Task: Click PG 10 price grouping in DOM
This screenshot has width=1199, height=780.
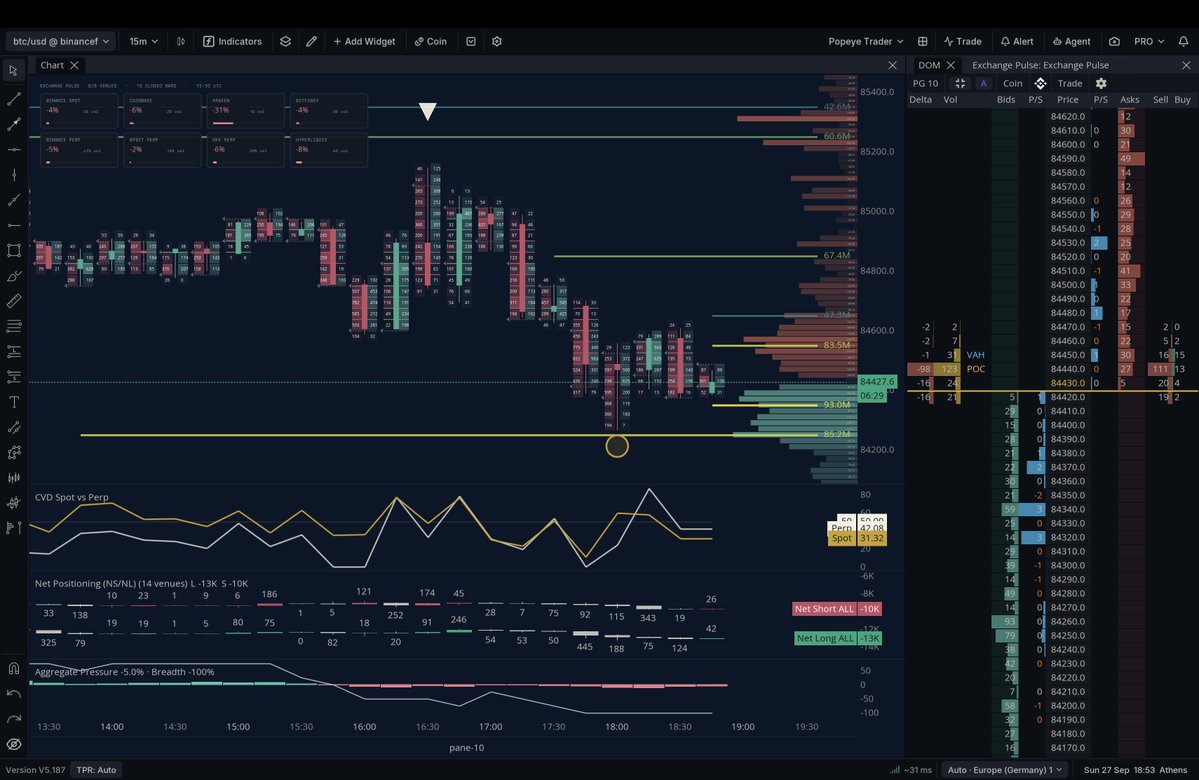Action: (x=925, y=83)
